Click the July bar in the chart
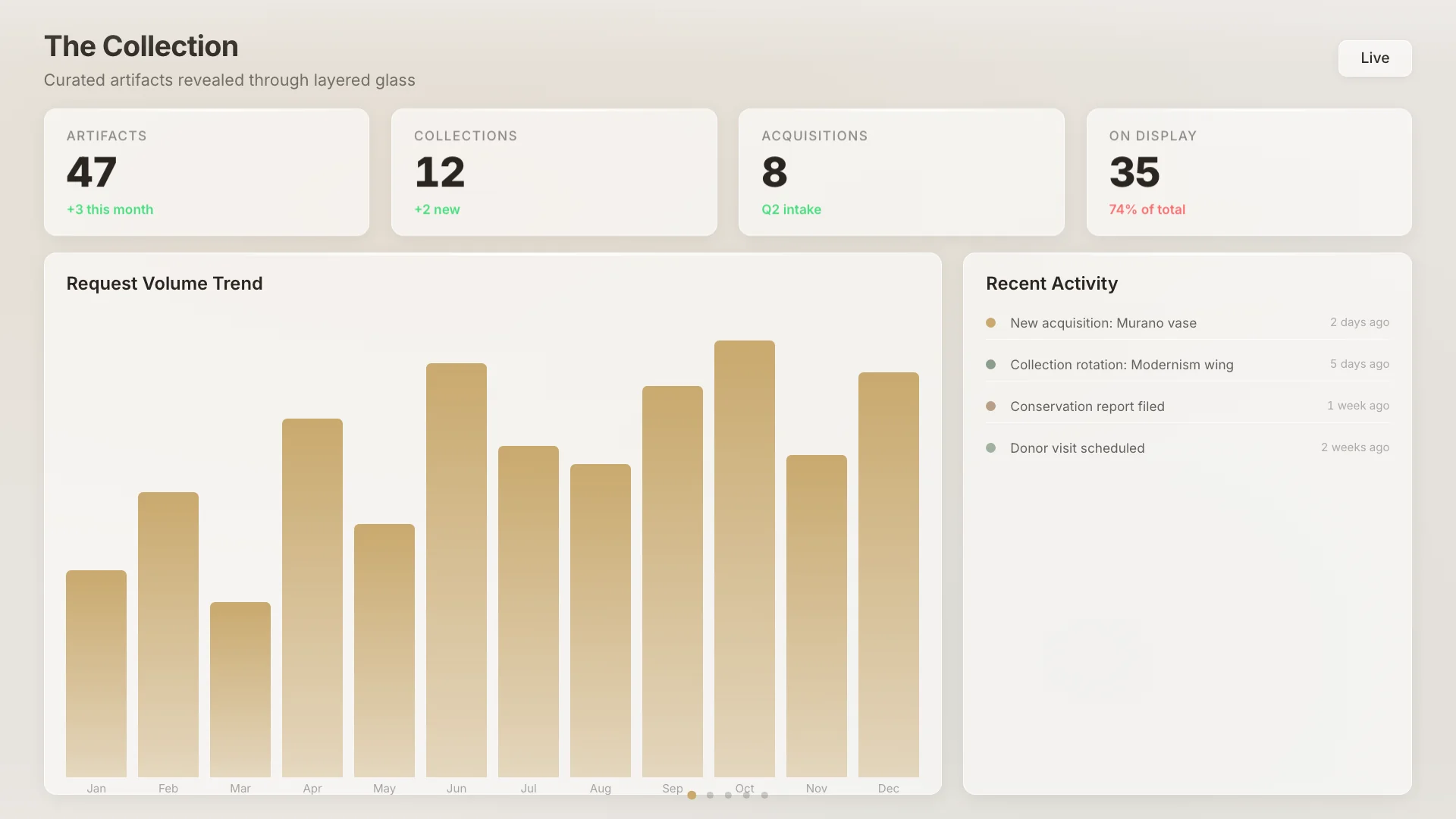This screenshot has width=1456, height=819. coord(529,611)
